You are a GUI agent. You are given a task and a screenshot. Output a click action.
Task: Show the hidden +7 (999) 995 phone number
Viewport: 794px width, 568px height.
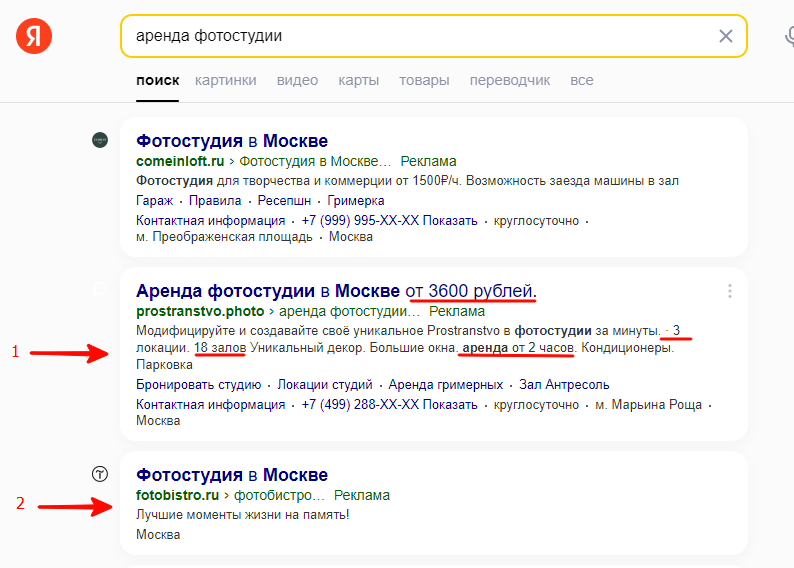click(389, 221)
